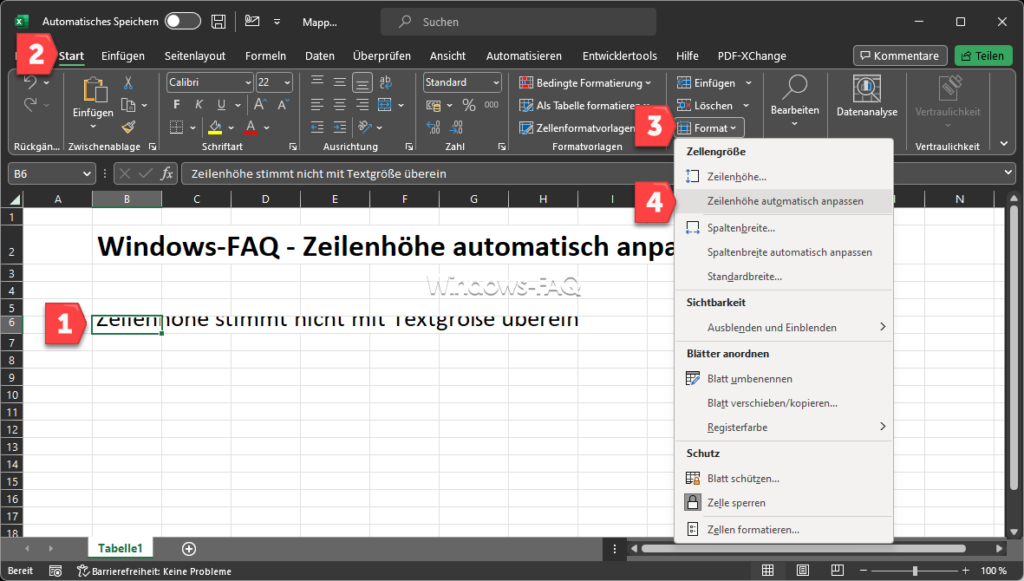
Task: Click Barrierefreiheit: Keine Probleme status
Action: 155,571
